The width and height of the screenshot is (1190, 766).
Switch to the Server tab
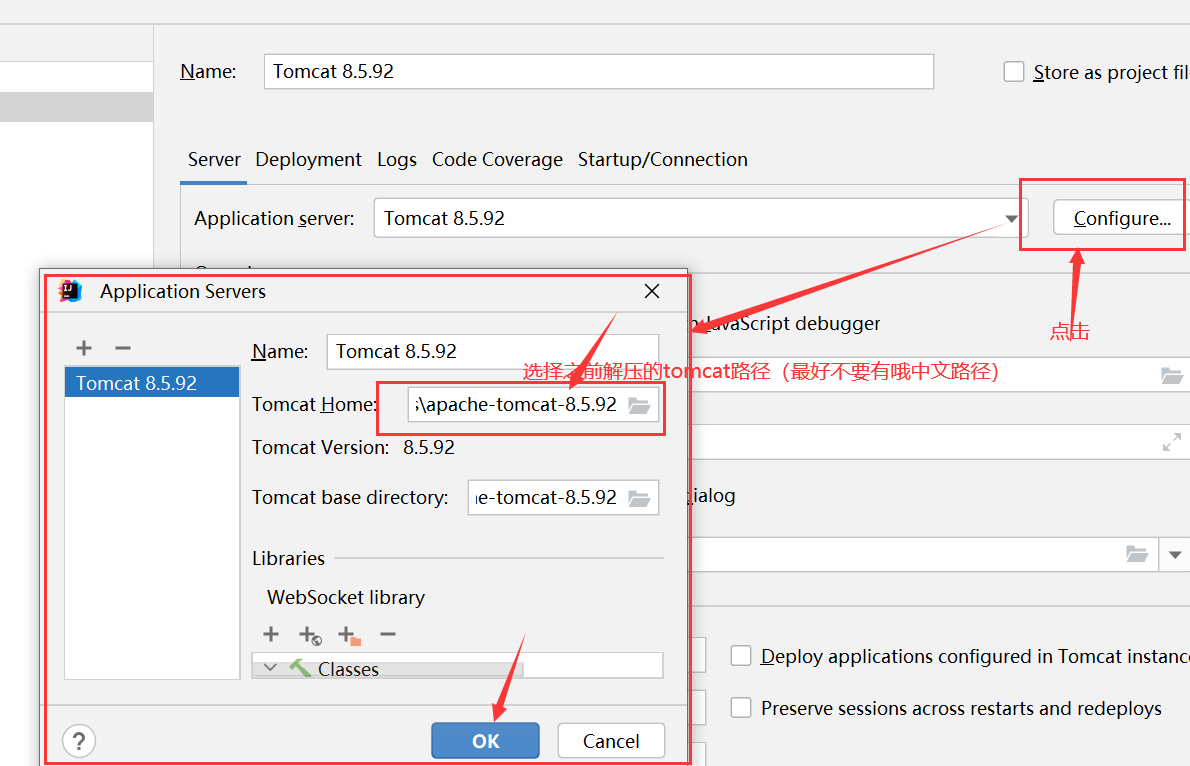click(x=214, y=159)
